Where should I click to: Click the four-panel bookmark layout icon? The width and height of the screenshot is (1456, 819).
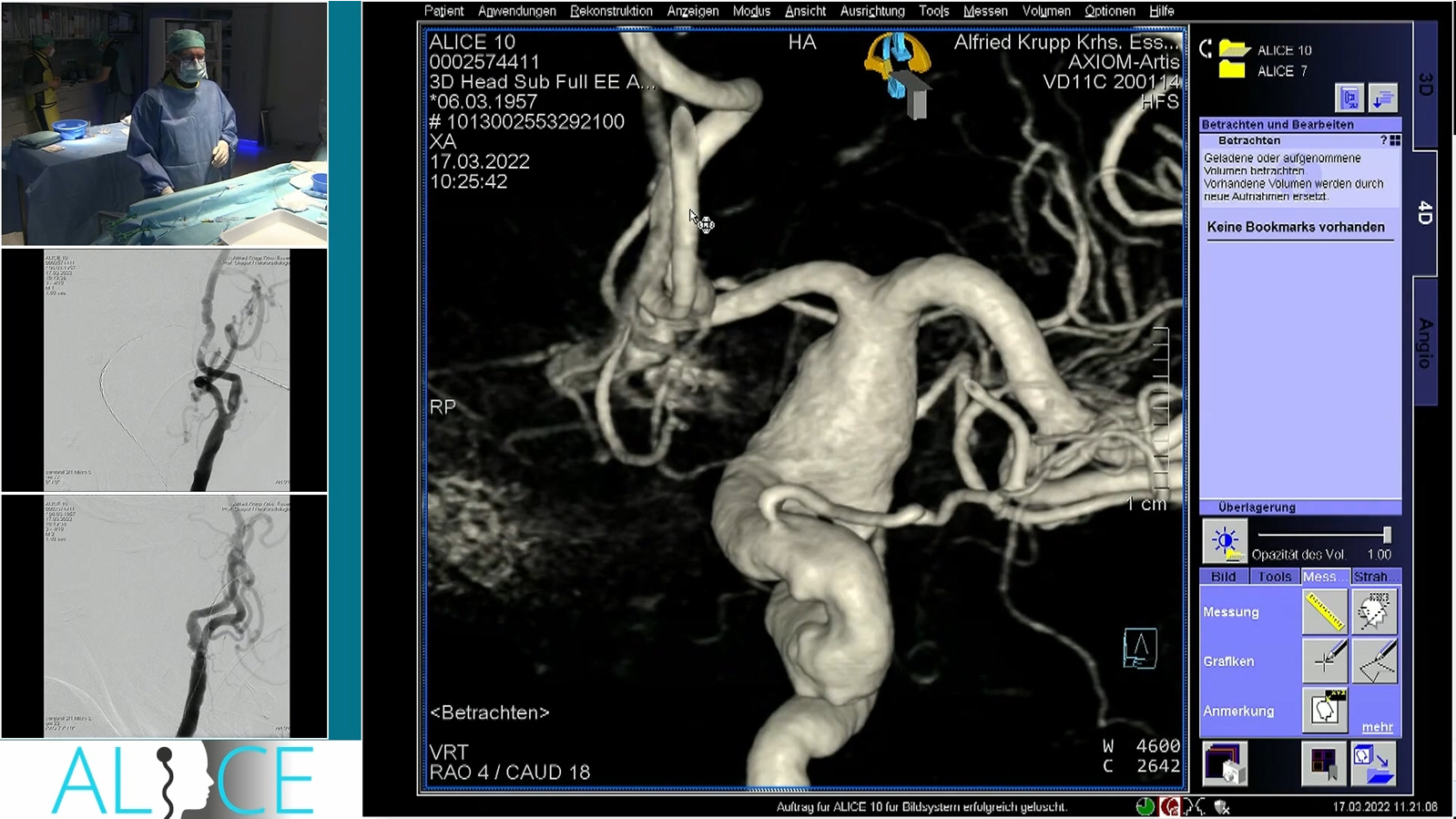[1324, 763]
